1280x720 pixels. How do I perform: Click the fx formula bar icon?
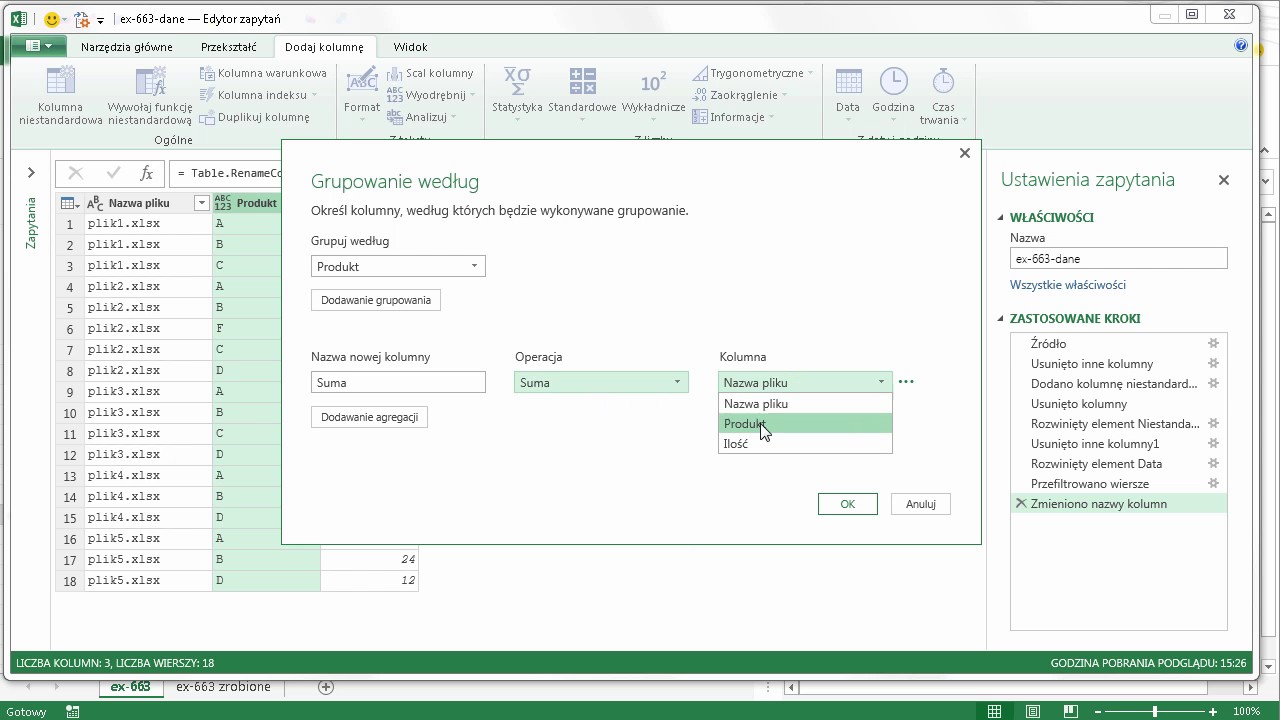(146, 173)
